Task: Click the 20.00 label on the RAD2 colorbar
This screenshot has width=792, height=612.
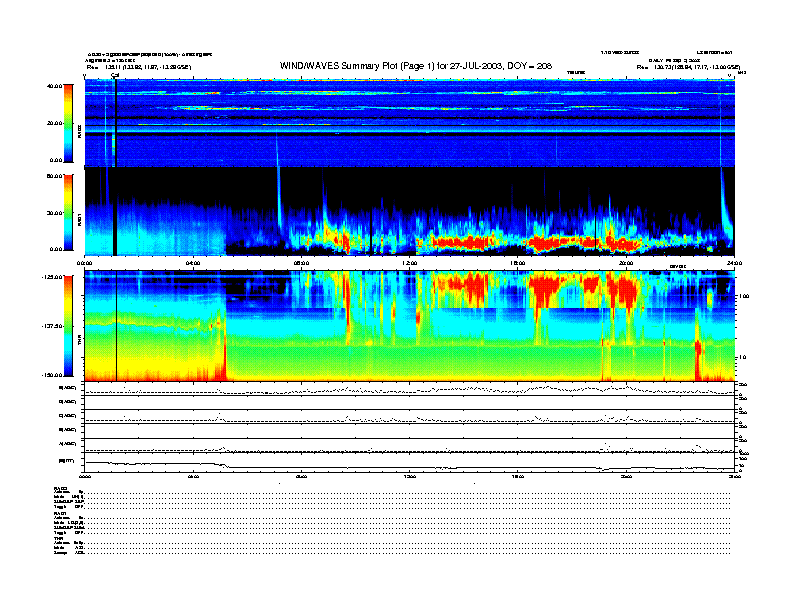Action: pos(54,123)
